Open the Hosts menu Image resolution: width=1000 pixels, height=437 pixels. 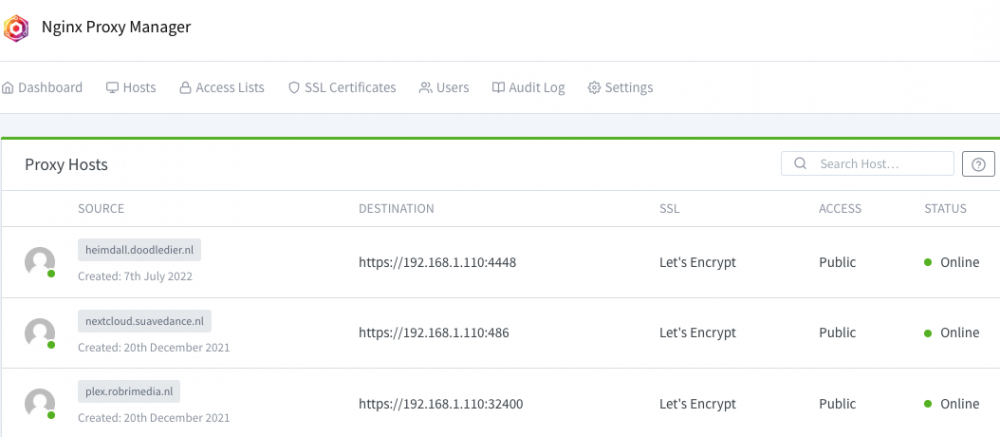tap(131, 87)
